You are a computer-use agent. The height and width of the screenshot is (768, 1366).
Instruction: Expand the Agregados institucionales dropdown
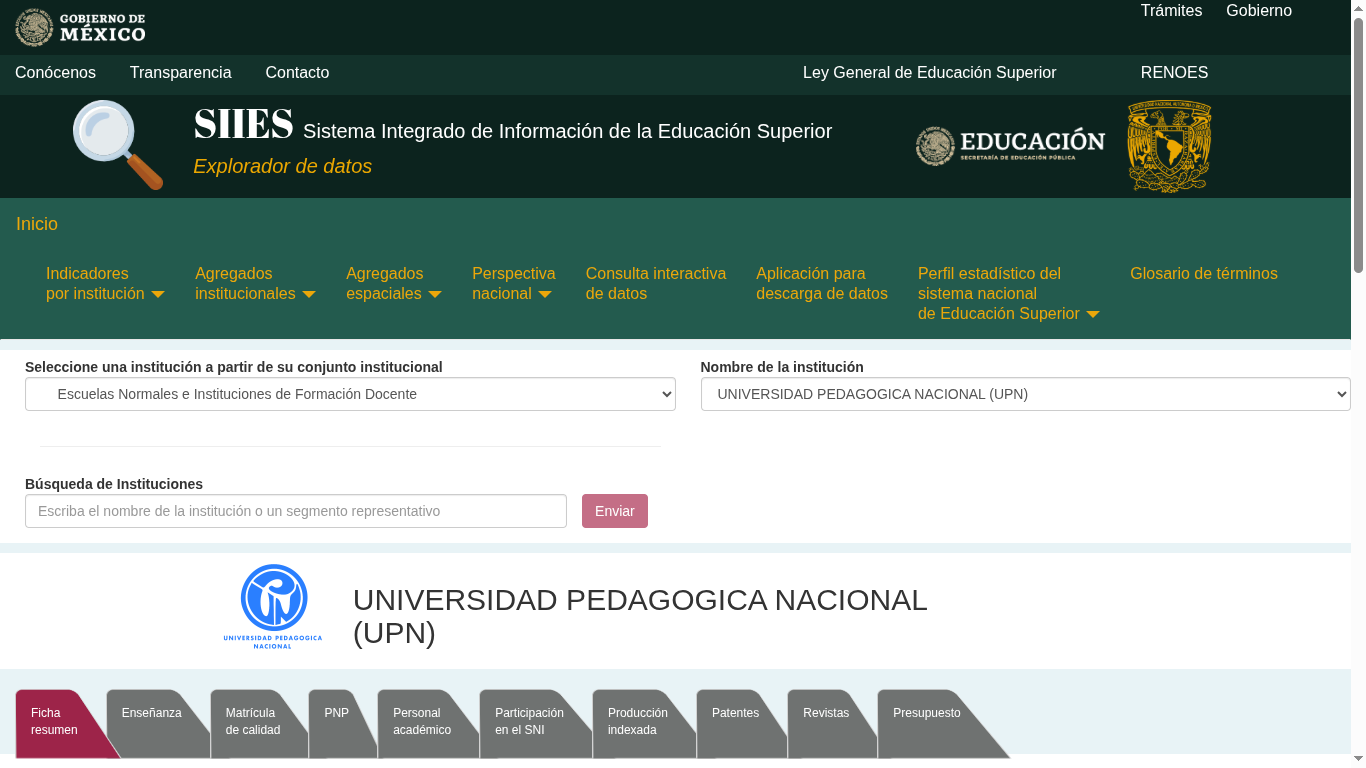(x=254, y=284)
